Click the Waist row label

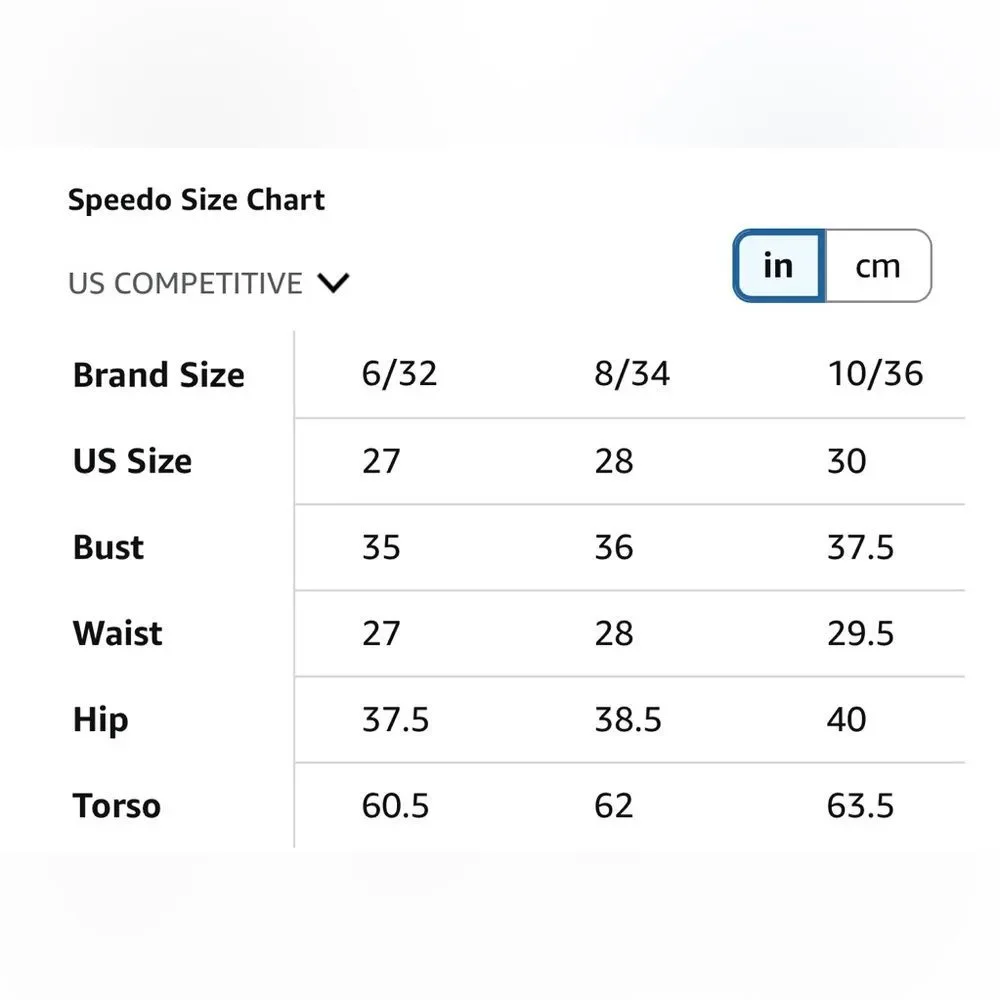(118, 633)
